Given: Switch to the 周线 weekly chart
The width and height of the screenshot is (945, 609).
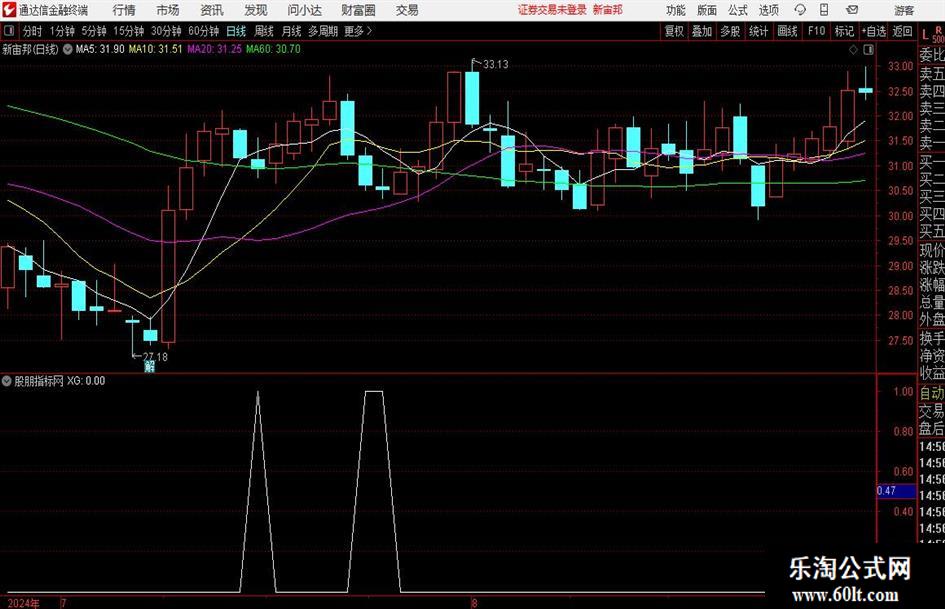Looking at the screenshot, I should [264, 31].
